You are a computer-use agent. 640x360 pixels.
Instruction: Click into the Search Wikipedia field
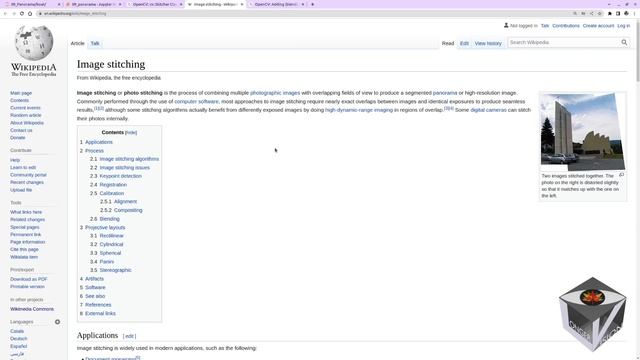[563, 42]
